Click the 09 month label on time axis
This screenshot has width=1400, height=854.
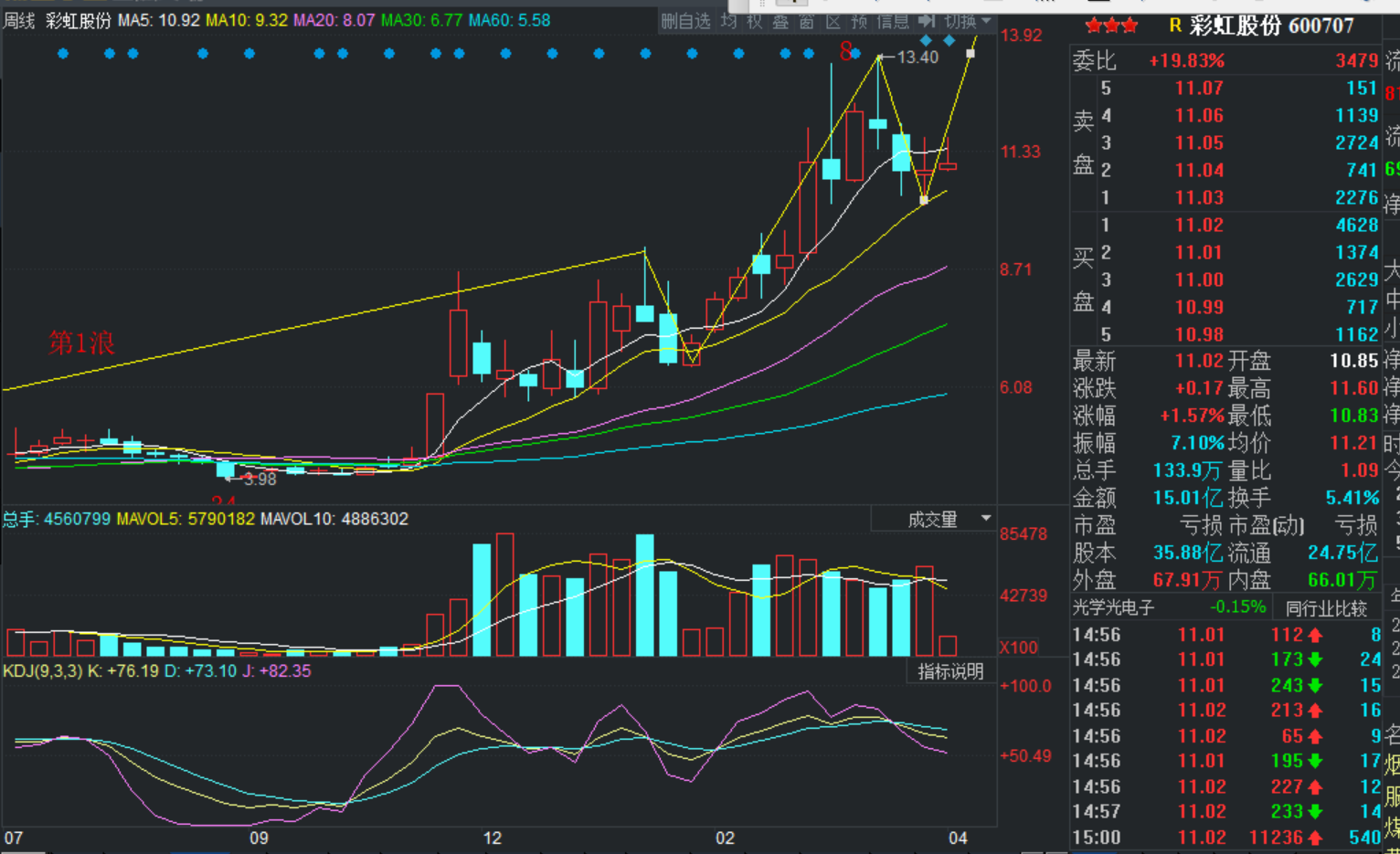(x=260, y=838)
